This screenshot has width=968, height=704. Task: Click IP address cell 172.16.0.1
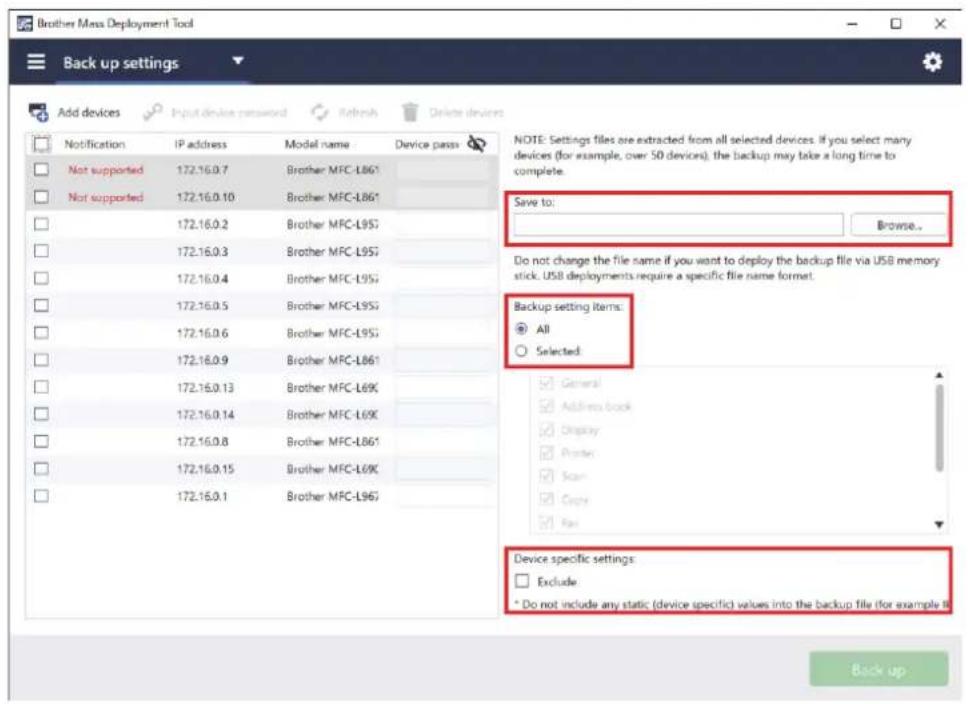tap(202, 496)
